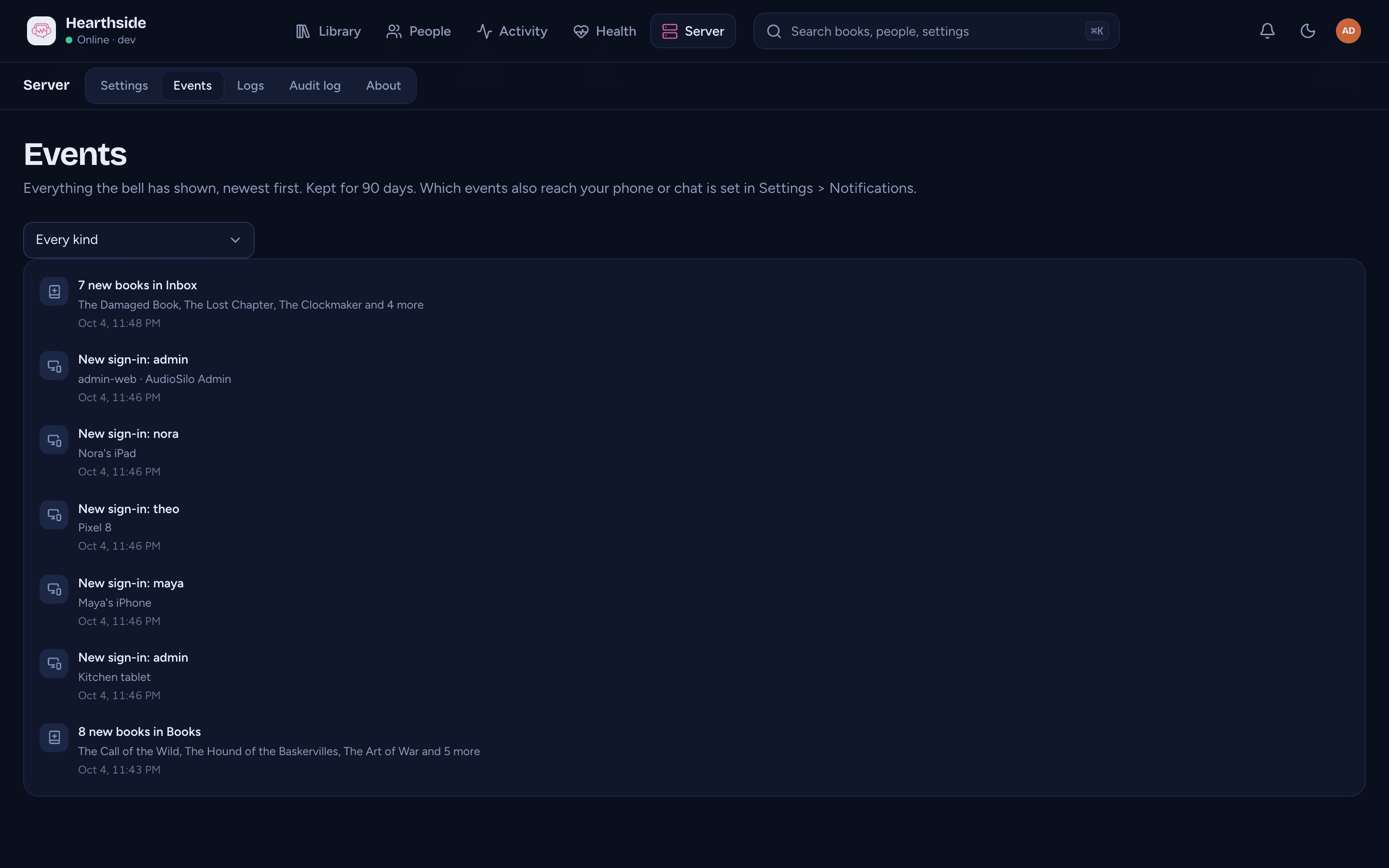This screenshot has height=868, width=1389.
Task: Open the People section
Action: 419,31
